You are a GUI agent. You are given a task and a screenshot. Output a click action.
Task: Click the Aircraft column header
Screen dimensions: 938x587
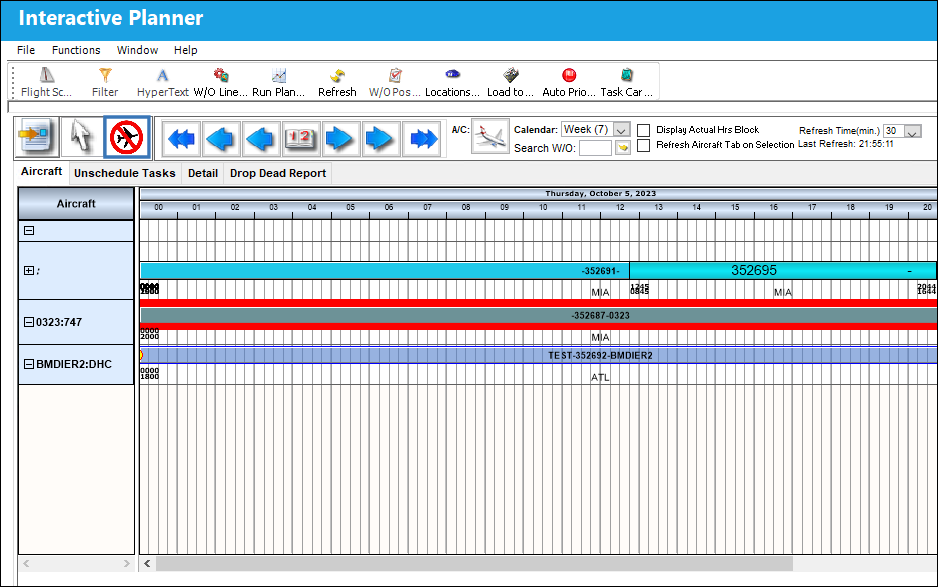point(76,203)
